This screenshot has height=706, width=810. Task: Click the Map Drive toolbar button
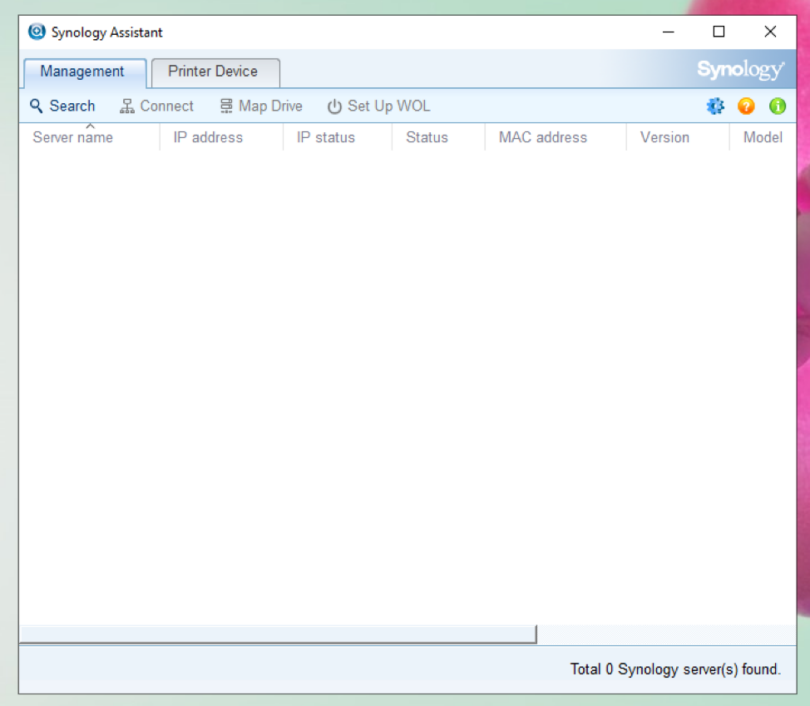coord(261,106)
